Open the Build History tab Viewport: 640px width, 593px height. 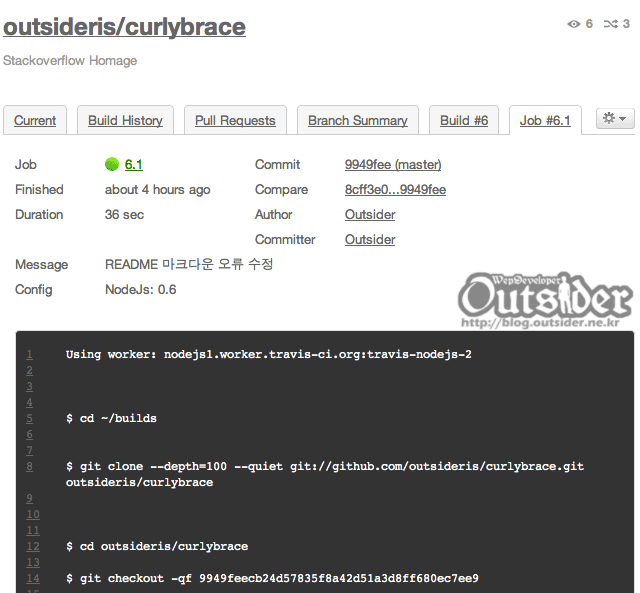tap(125, 120)
